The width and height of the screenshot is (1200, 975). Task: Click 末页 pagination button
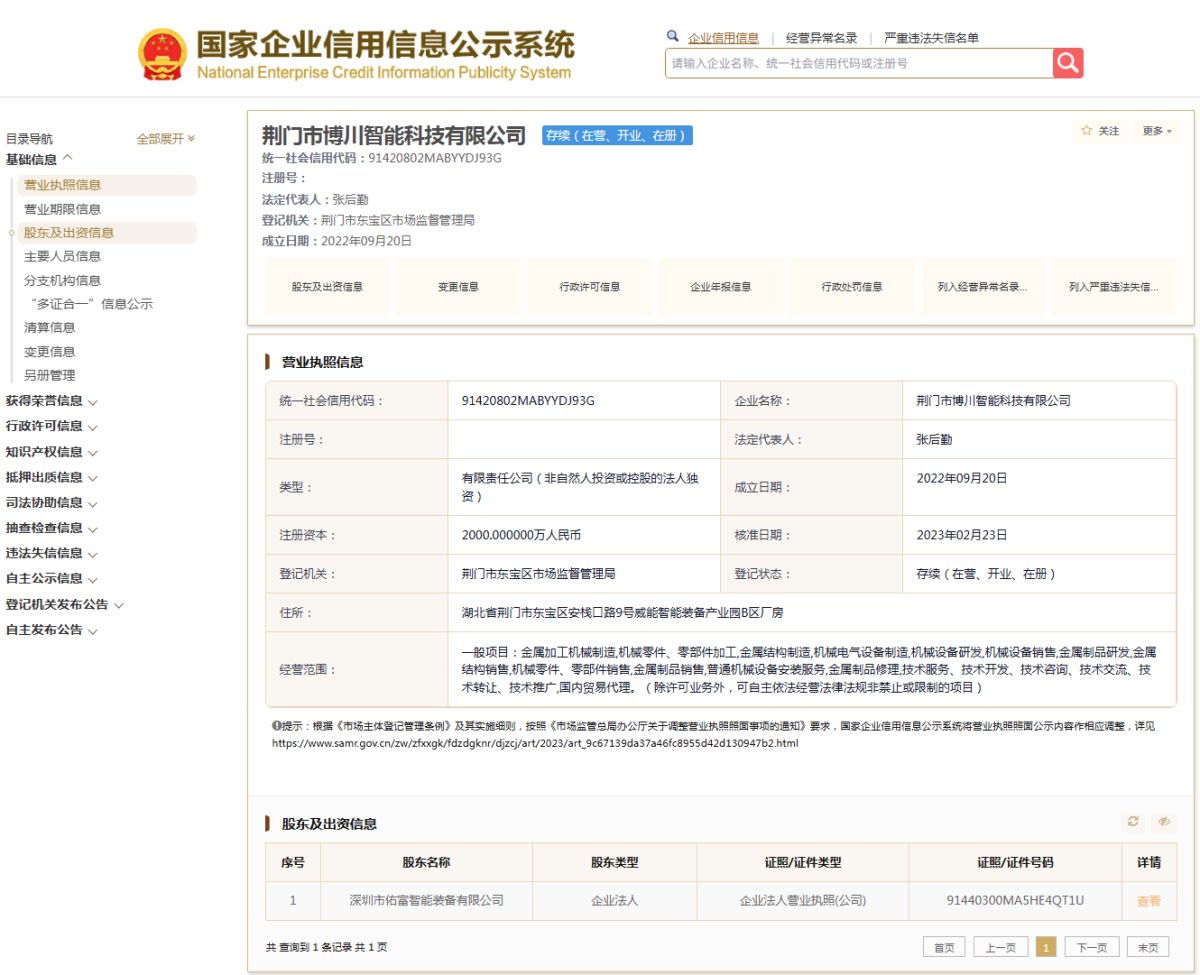click(1148, 947)
